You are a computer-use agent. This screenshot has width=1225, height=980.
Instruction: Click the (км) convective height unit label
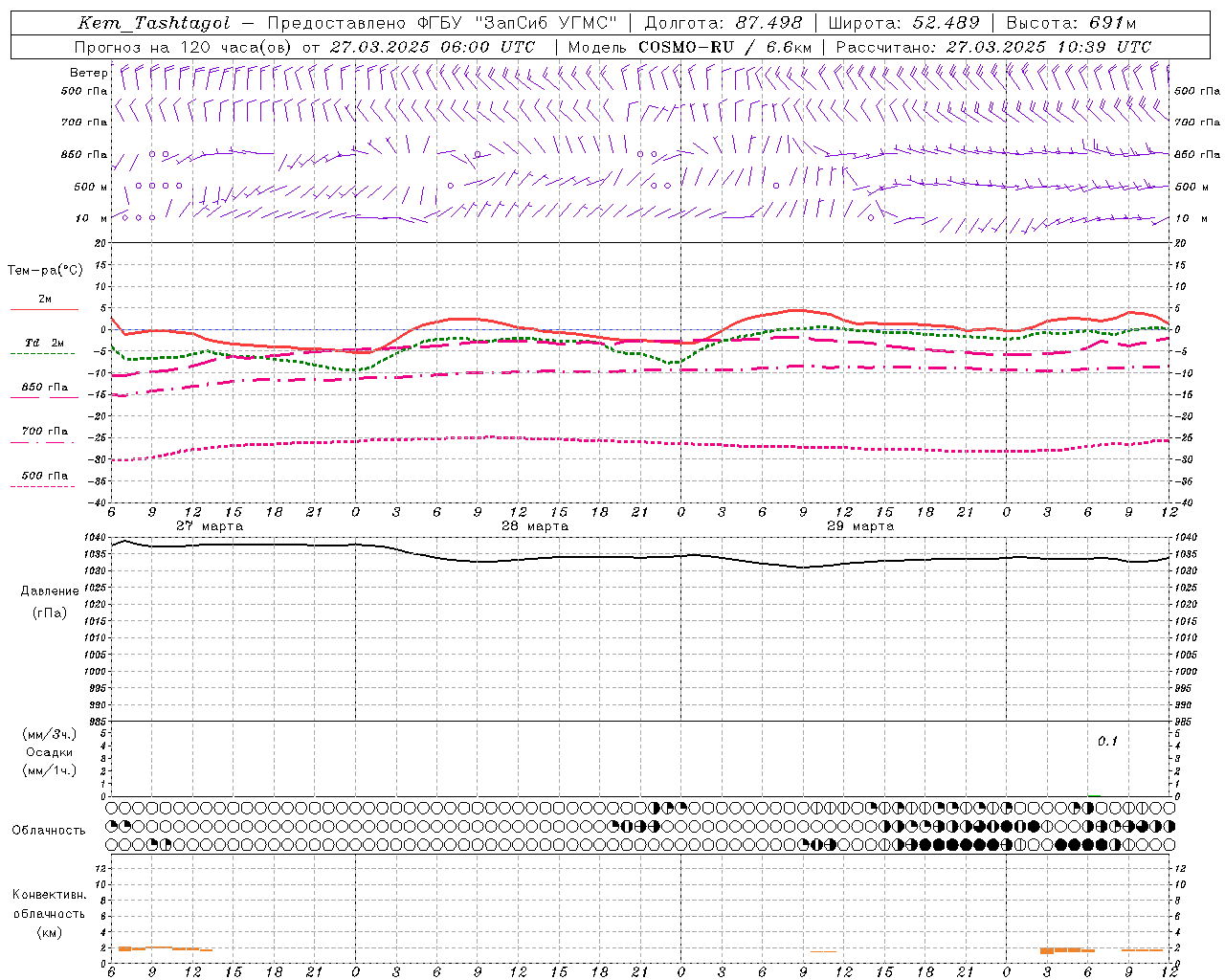click(x=50, y=932)
